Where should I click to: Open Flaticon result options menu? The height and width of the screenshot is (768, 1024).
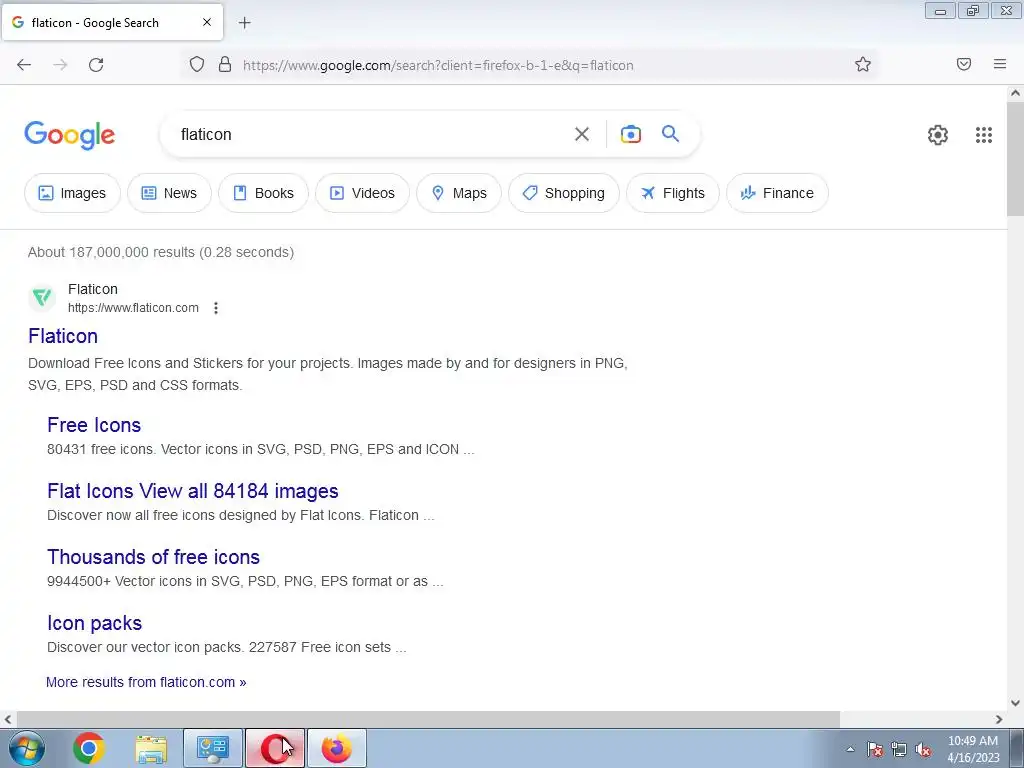(x=216, y=308)
